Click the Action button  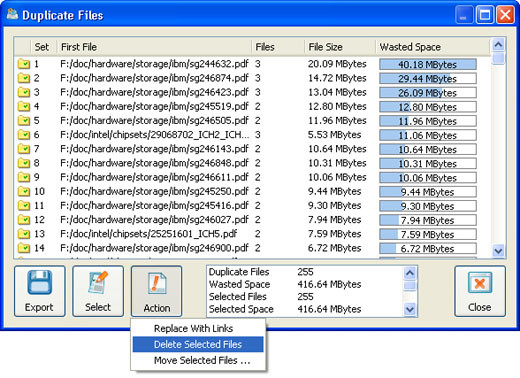tap(157, 291)
